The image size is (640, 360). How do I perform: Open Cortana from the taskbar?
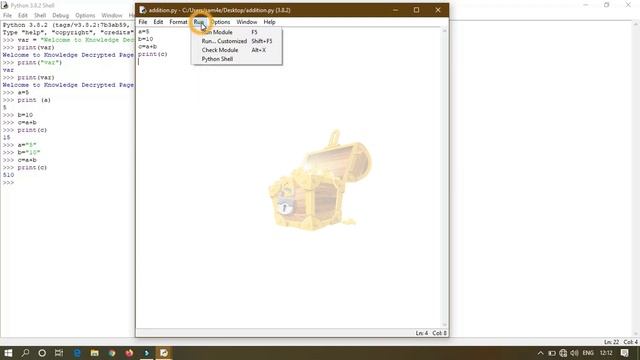coord(42,353)
